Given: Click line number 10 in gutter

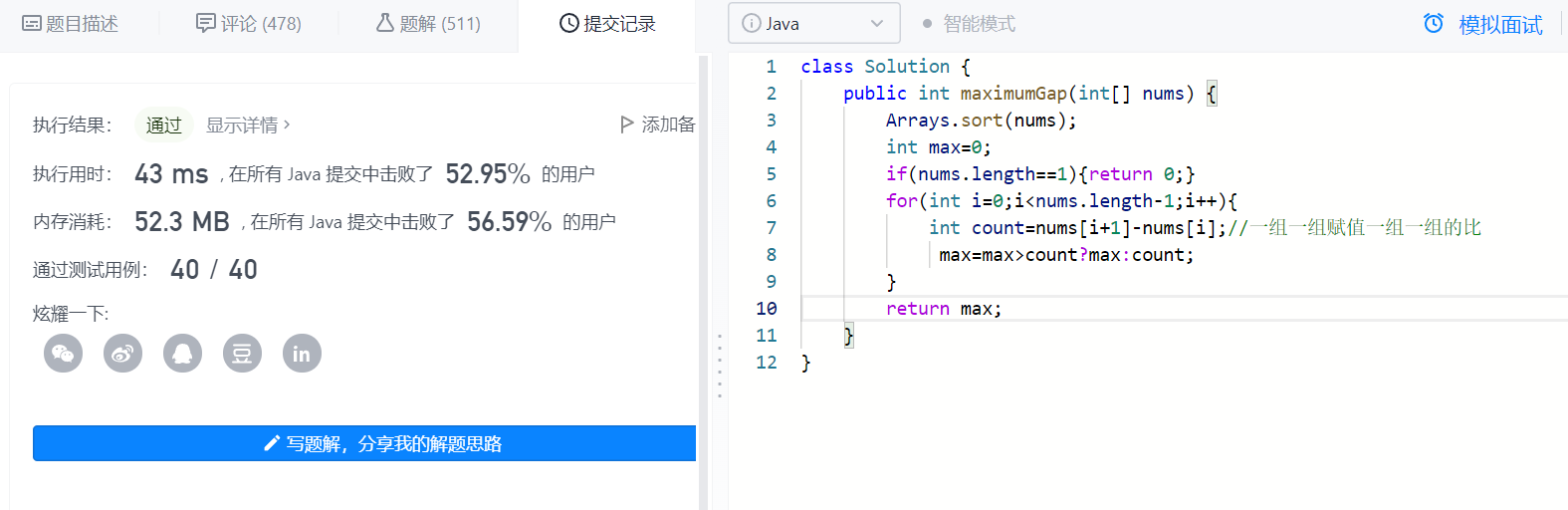Looking at the screenshot, I should tap(767, 309).
